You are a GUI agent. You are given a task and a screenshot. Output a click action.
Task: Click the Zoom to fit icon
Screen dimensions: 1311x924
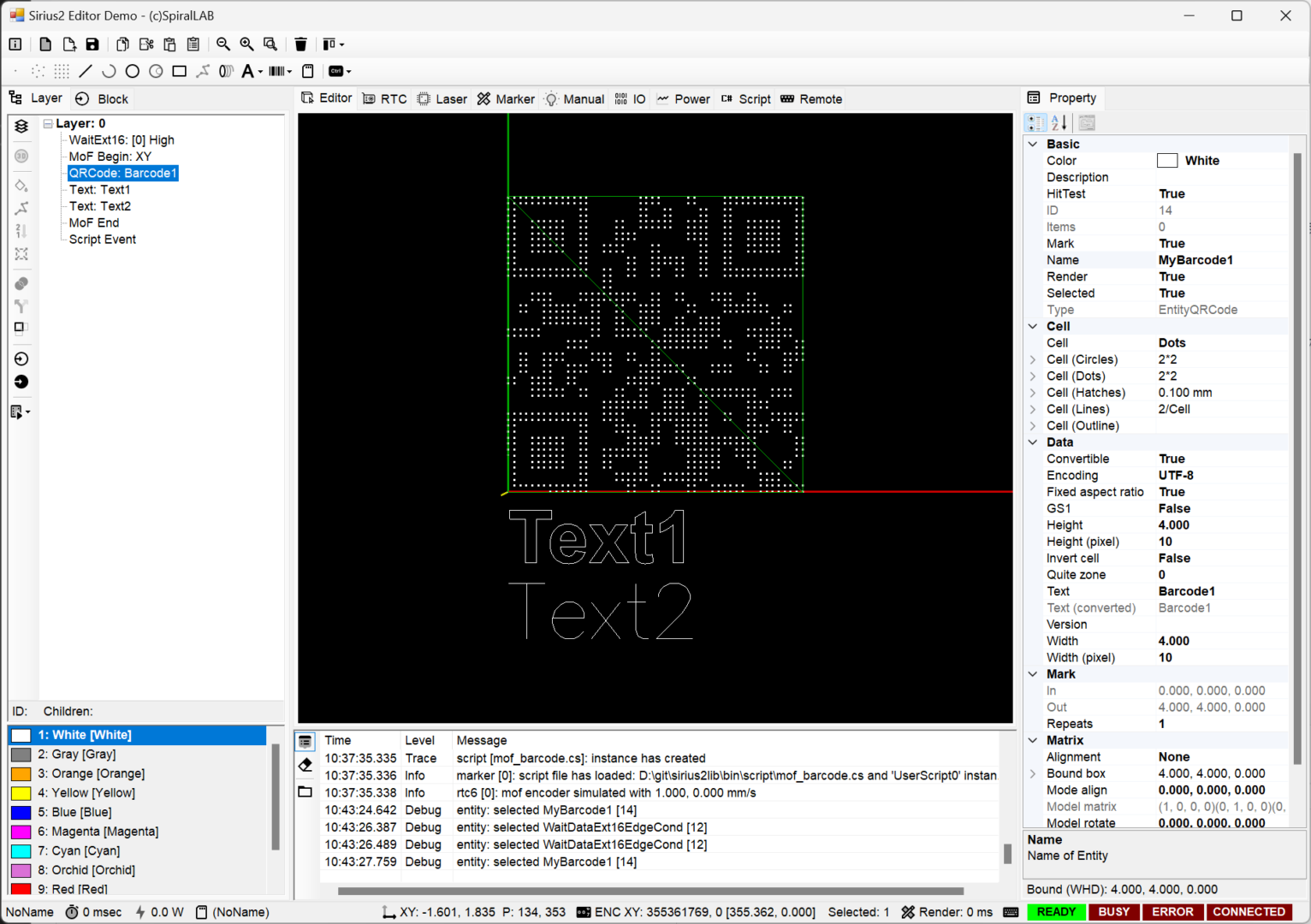click(270, 44)
